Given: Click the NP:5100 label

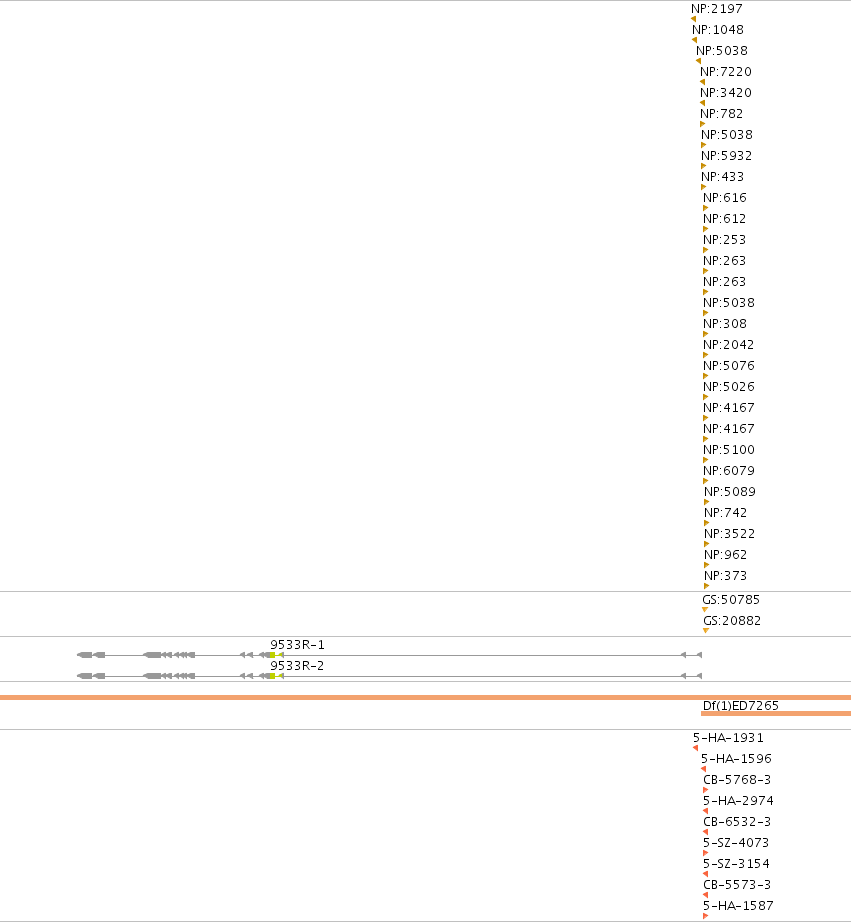Looking at the screenshot, I should coord(729,450).
